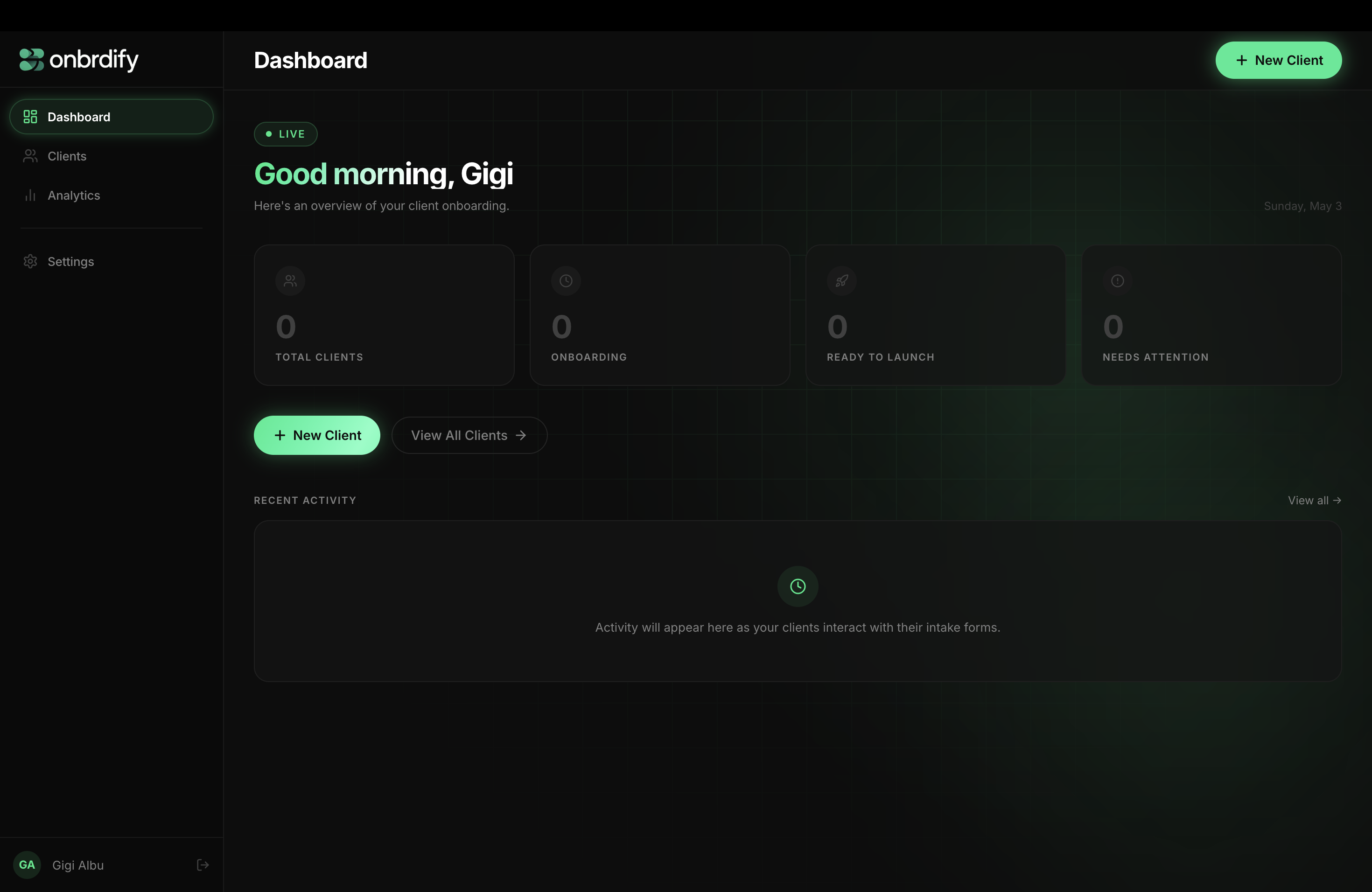Screen dimensions: 1372x892
Task: Click View All Clients button
Action: (469, 435)
